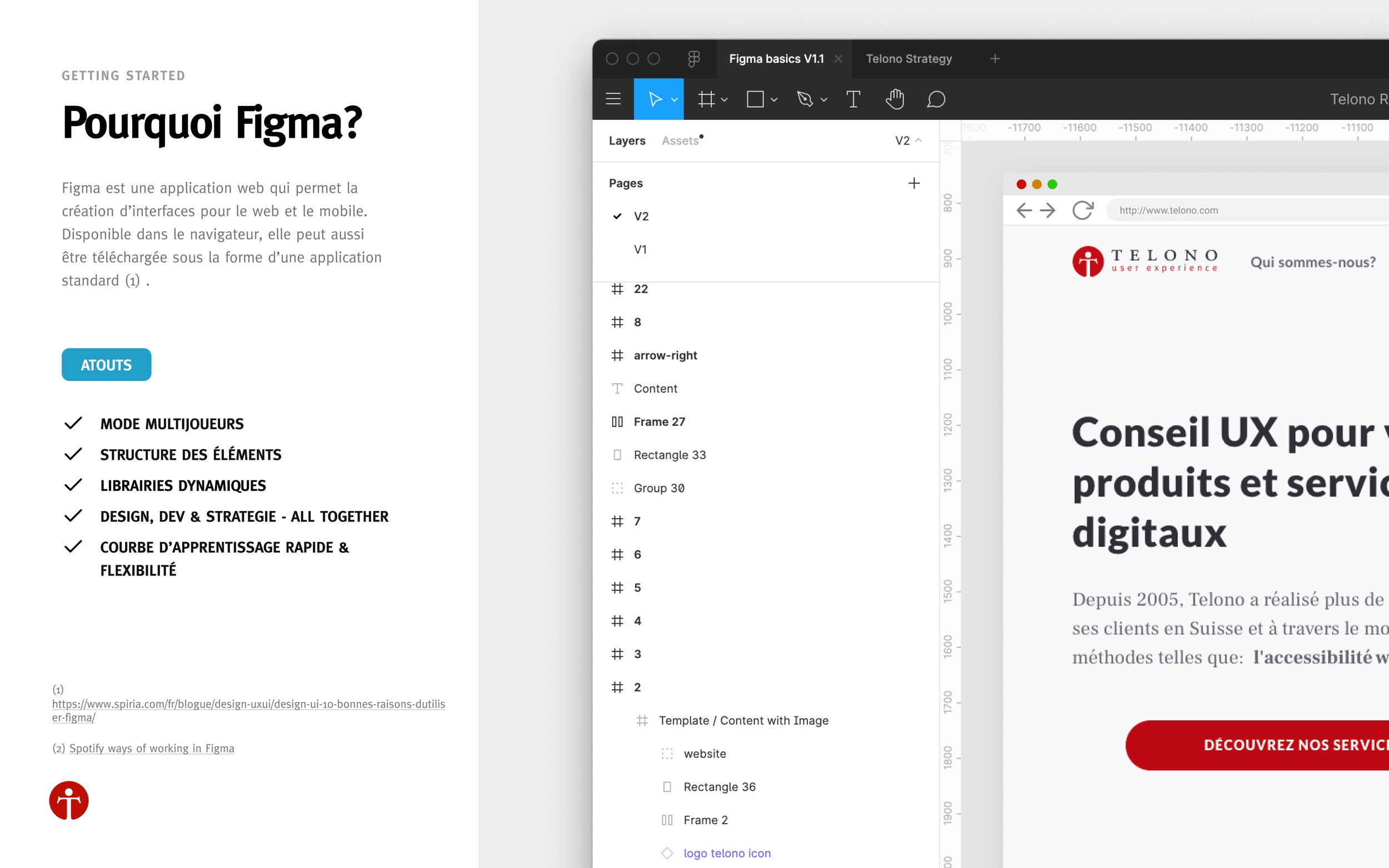Image resolution: width=1389 pixels, height=868 pixels.
Task: Click the text icon beside Content layer
Action: point(617,389)
